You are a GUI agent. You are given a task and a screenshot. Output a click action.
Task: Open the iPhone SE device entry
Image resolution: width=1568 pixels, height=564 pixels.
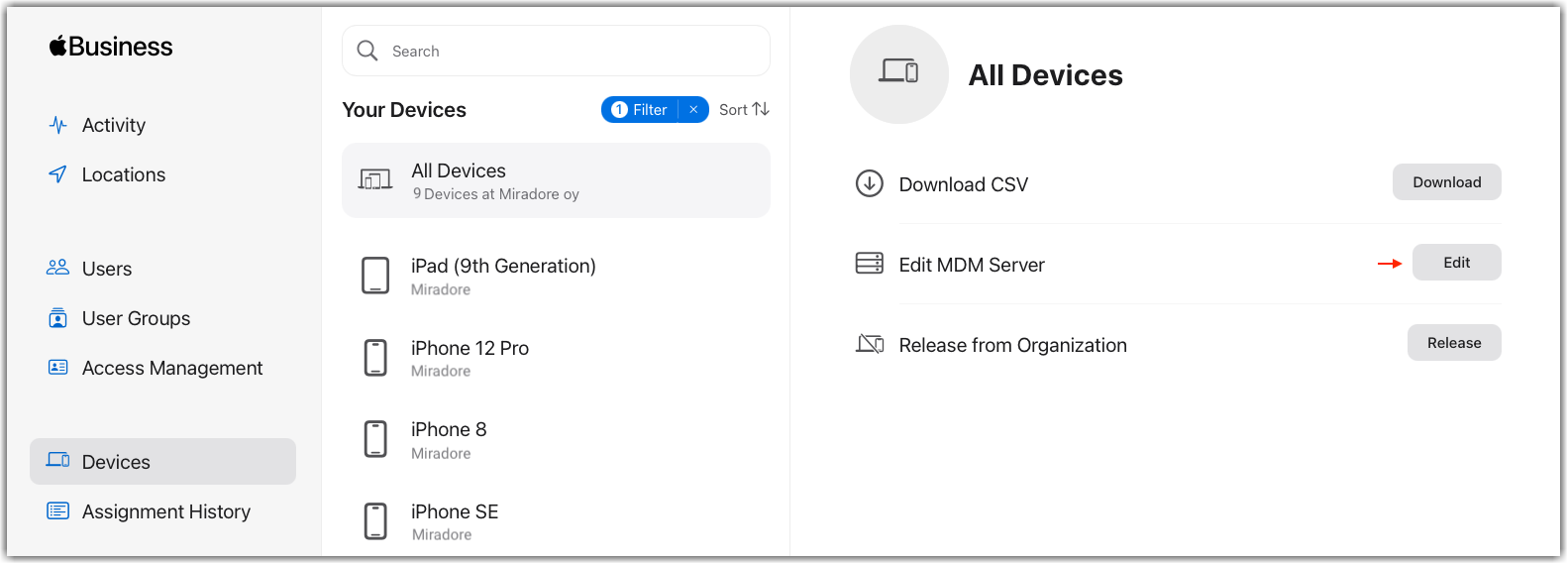tap(556, 521)
